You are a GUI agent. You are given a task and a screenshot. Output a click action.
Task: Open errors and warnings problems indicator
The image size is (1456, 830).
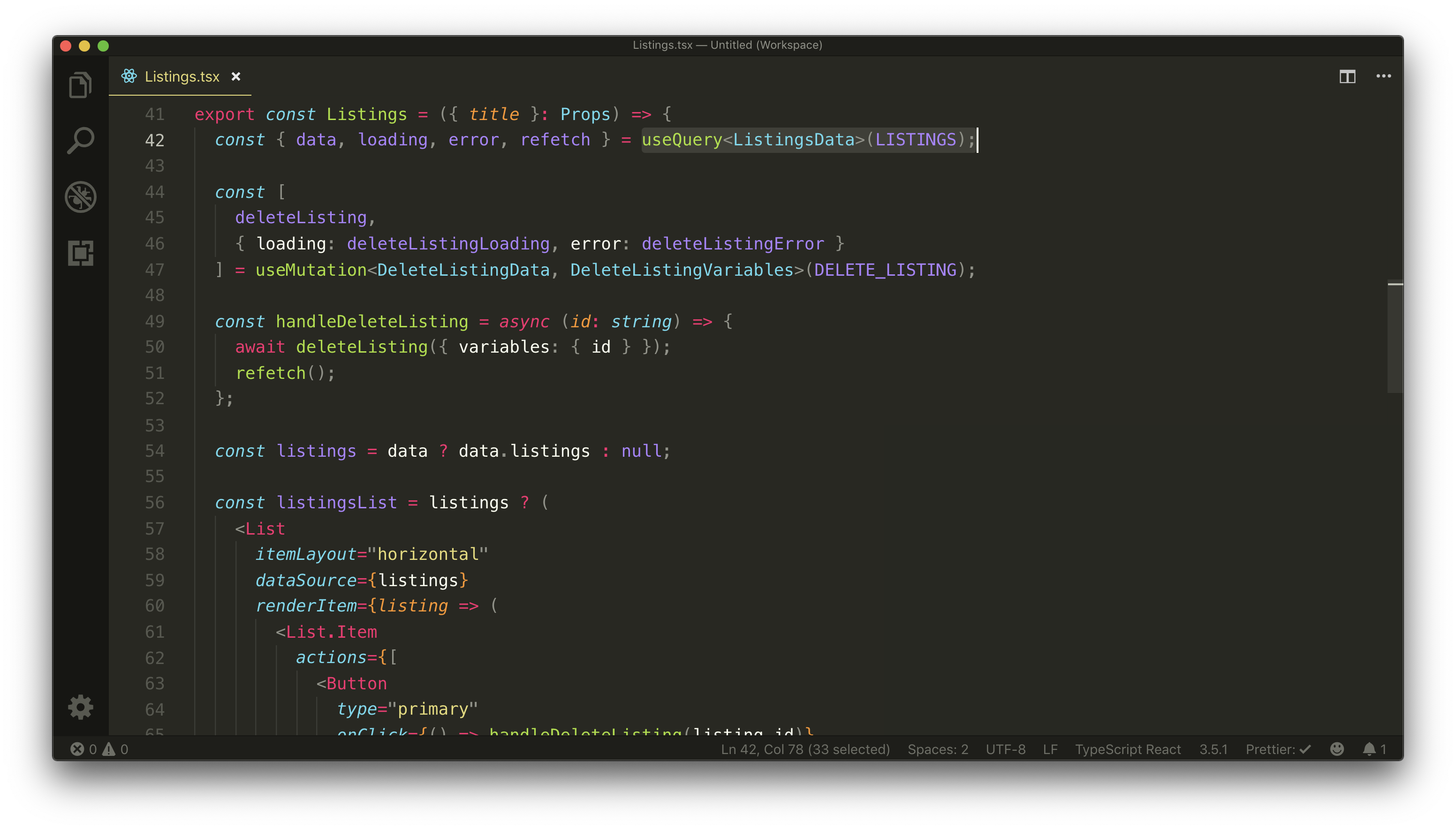(99, 749)
